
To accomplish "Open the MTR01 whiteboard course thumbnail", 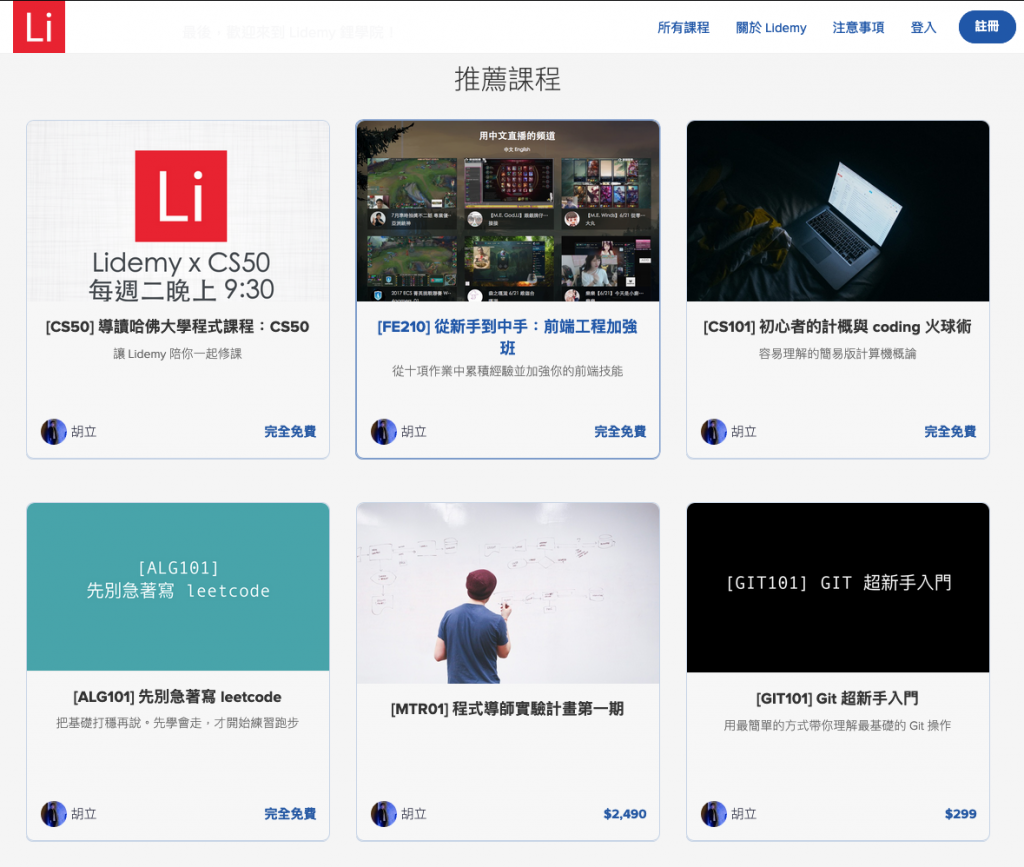I will click(507, 593).
